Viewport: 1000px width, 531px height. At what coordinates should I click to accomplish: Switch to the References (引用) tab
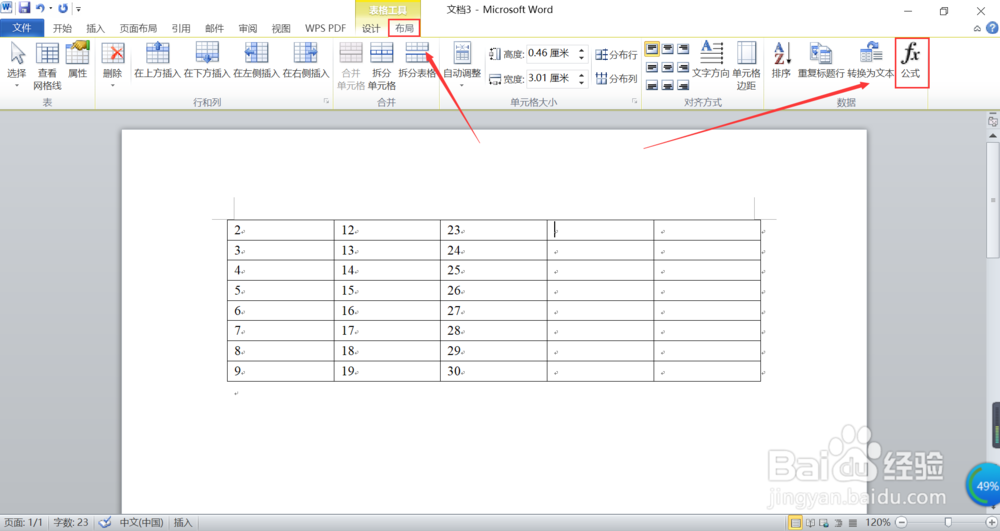pyautogui.click(x=181, y=28)
